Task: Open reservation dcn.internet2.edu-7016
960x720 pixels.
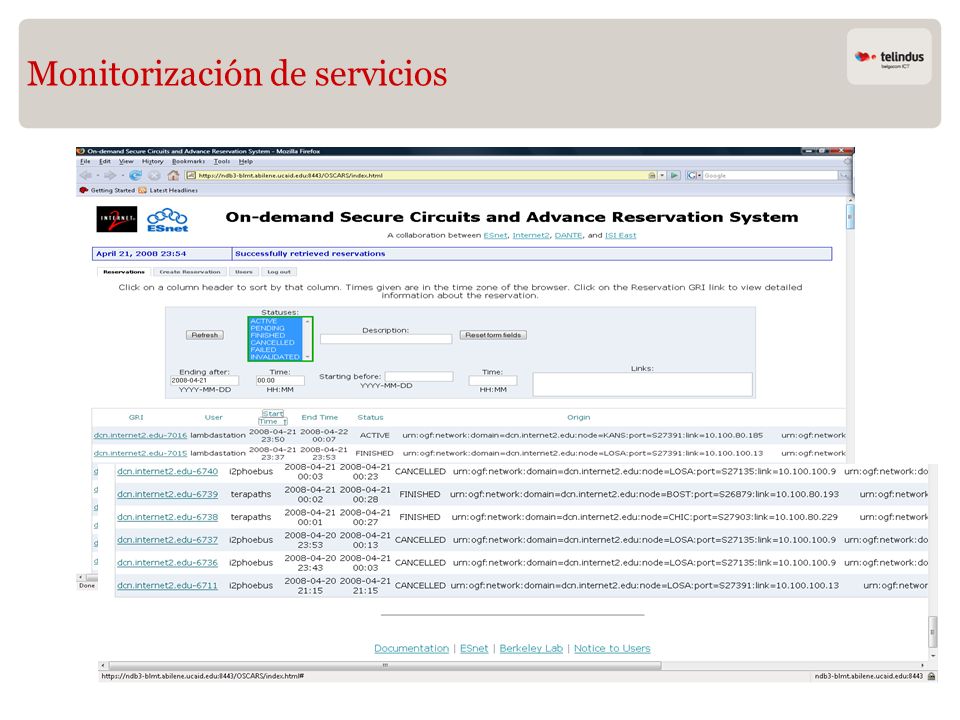Action: [x=140, y=435]
